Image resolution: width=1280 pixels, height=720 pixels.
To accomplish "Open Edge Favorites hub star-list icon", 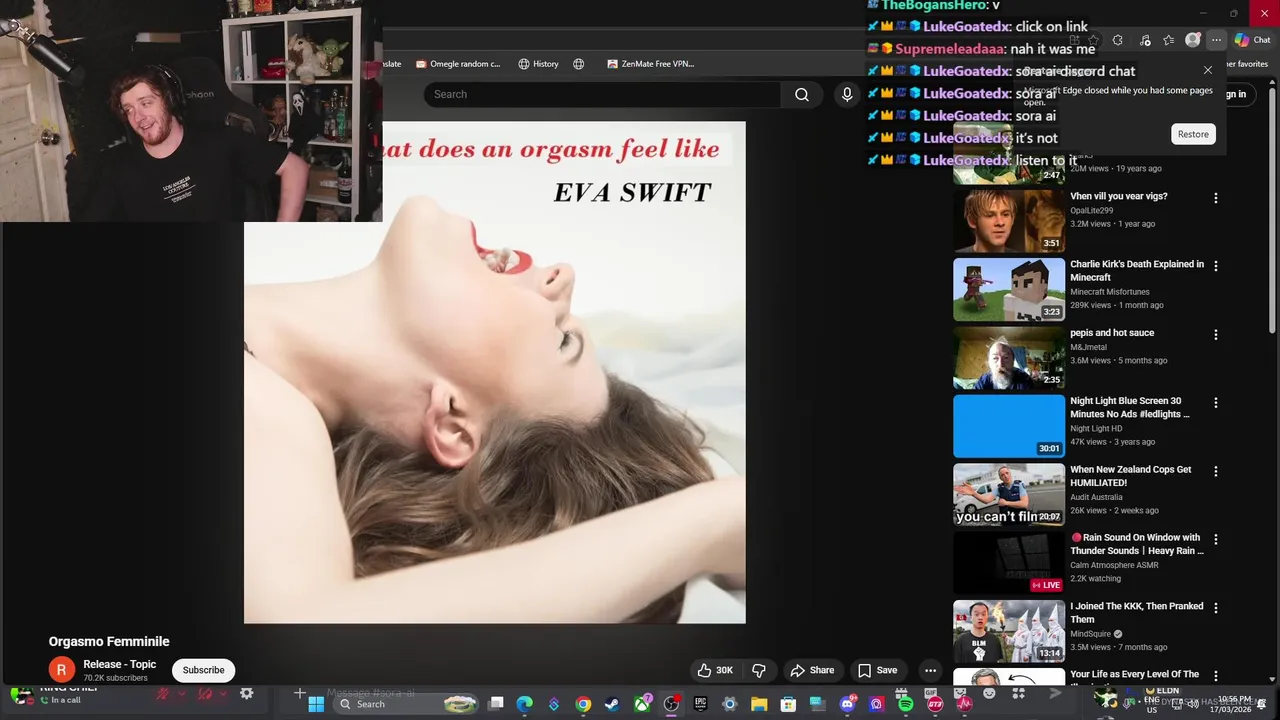I will click(x=1168, y=40).
